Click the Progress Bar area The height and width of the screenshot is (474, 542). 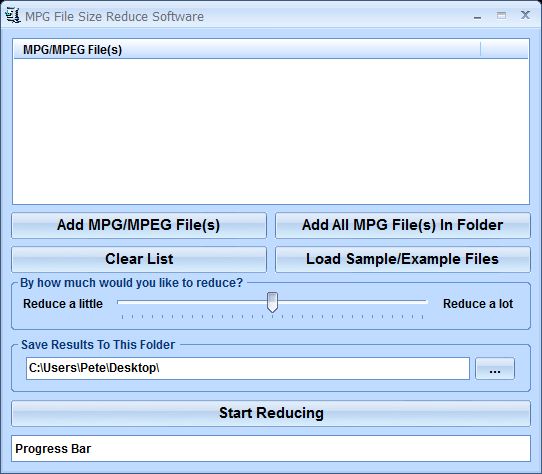tap(271, 449)
